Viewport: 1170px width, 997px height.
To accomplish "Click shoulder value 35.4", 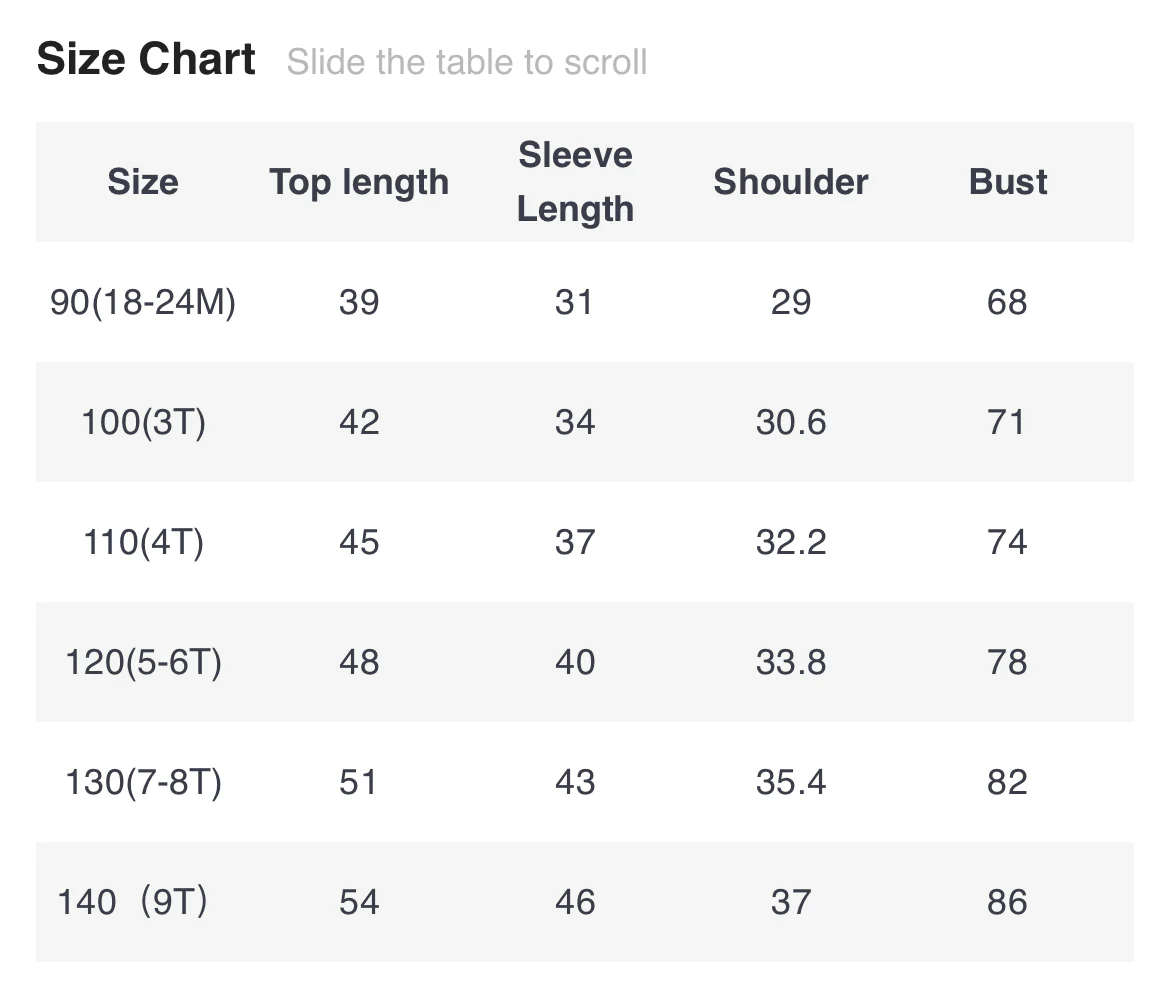I will click(x=790, y=782).
